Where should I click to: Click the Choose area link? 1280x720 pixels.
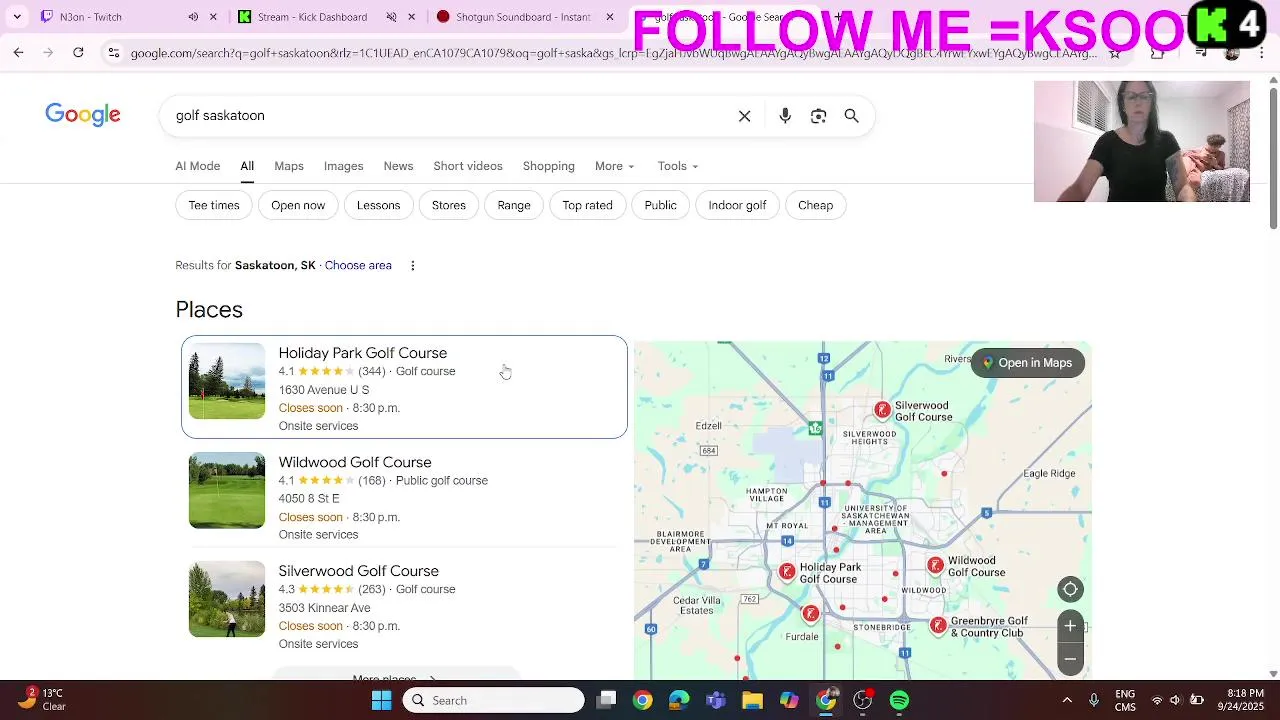tap(358, 265)
